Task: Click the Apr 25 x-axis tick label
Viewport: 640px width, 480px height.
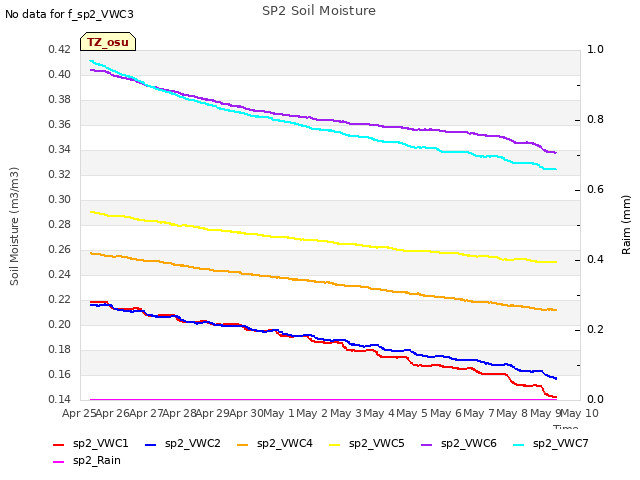Action: point(79,413)
